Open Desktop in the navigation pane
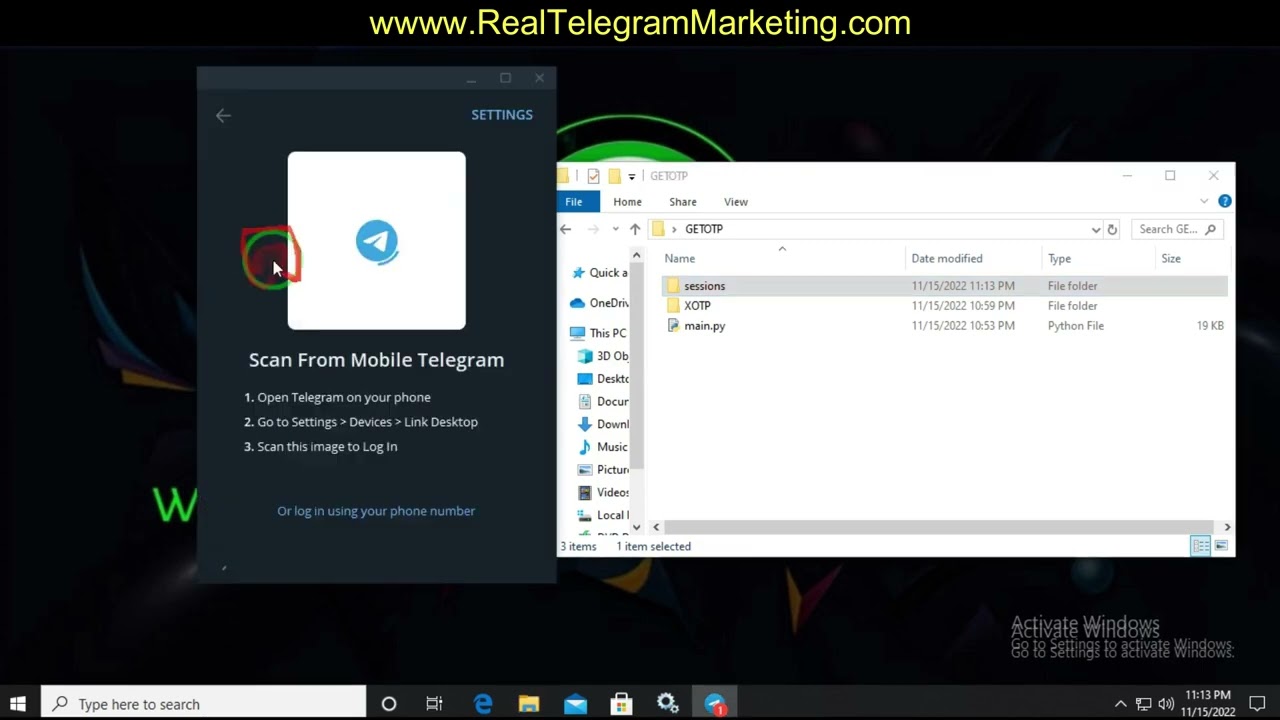This screenshot has height=720, width=1280. point(604,379)
